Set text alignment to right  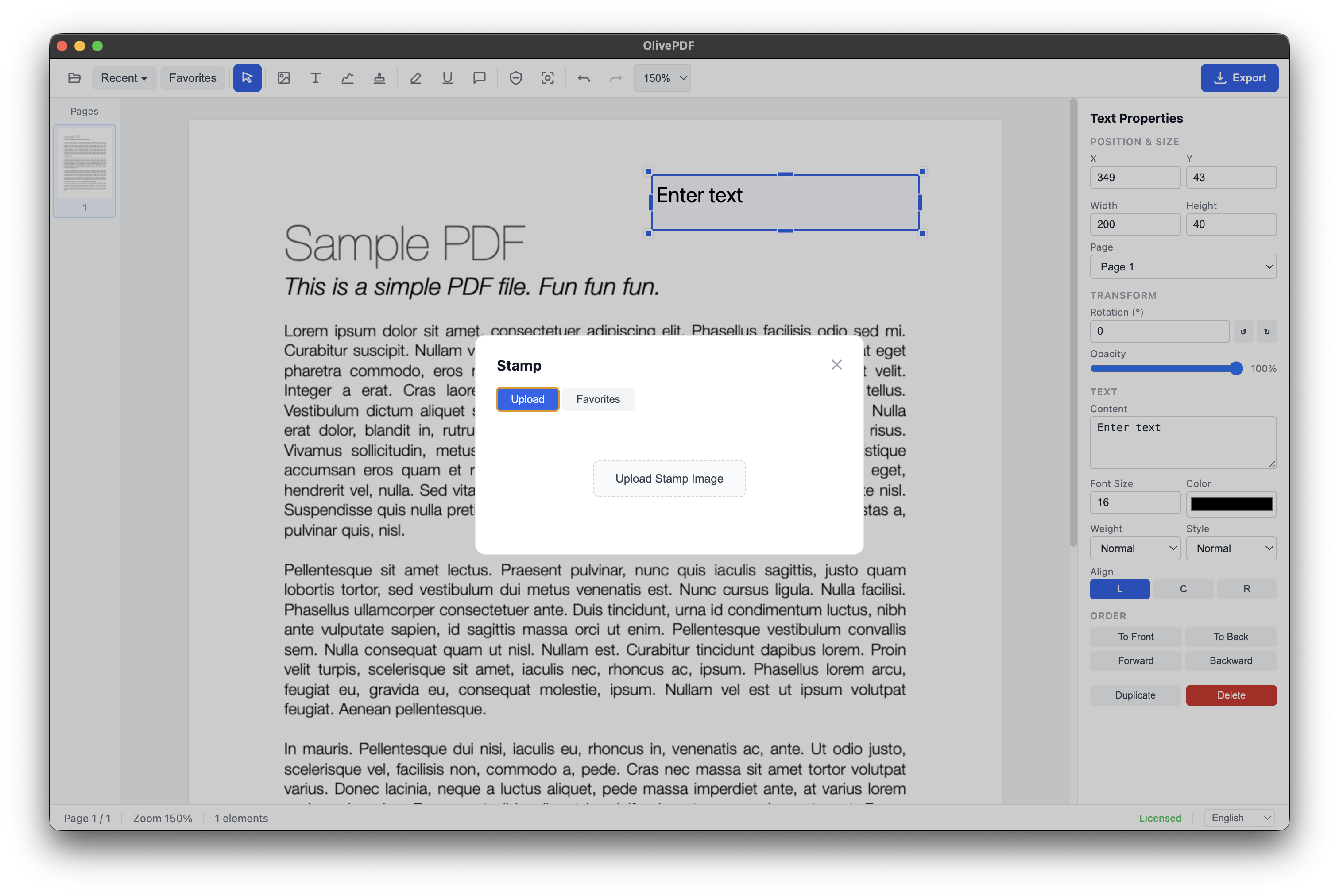point(1246,589)
